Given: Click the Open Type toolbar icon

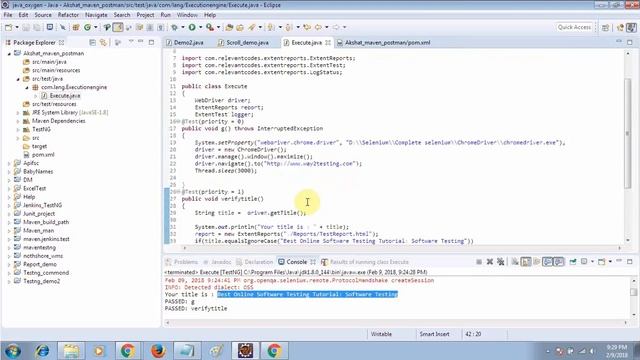Looking at the screenshot, I should [x=229, y=27].
